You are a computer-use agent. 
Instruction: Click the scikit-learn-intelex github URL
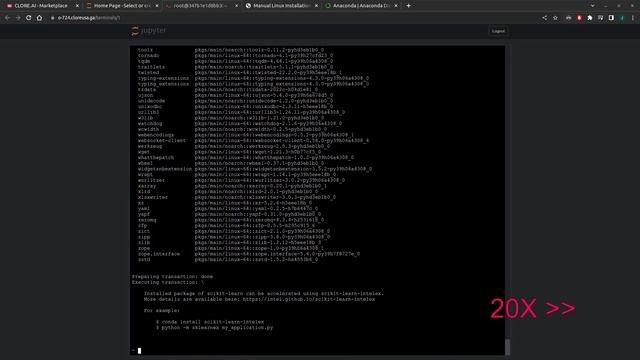pos(309,299)
